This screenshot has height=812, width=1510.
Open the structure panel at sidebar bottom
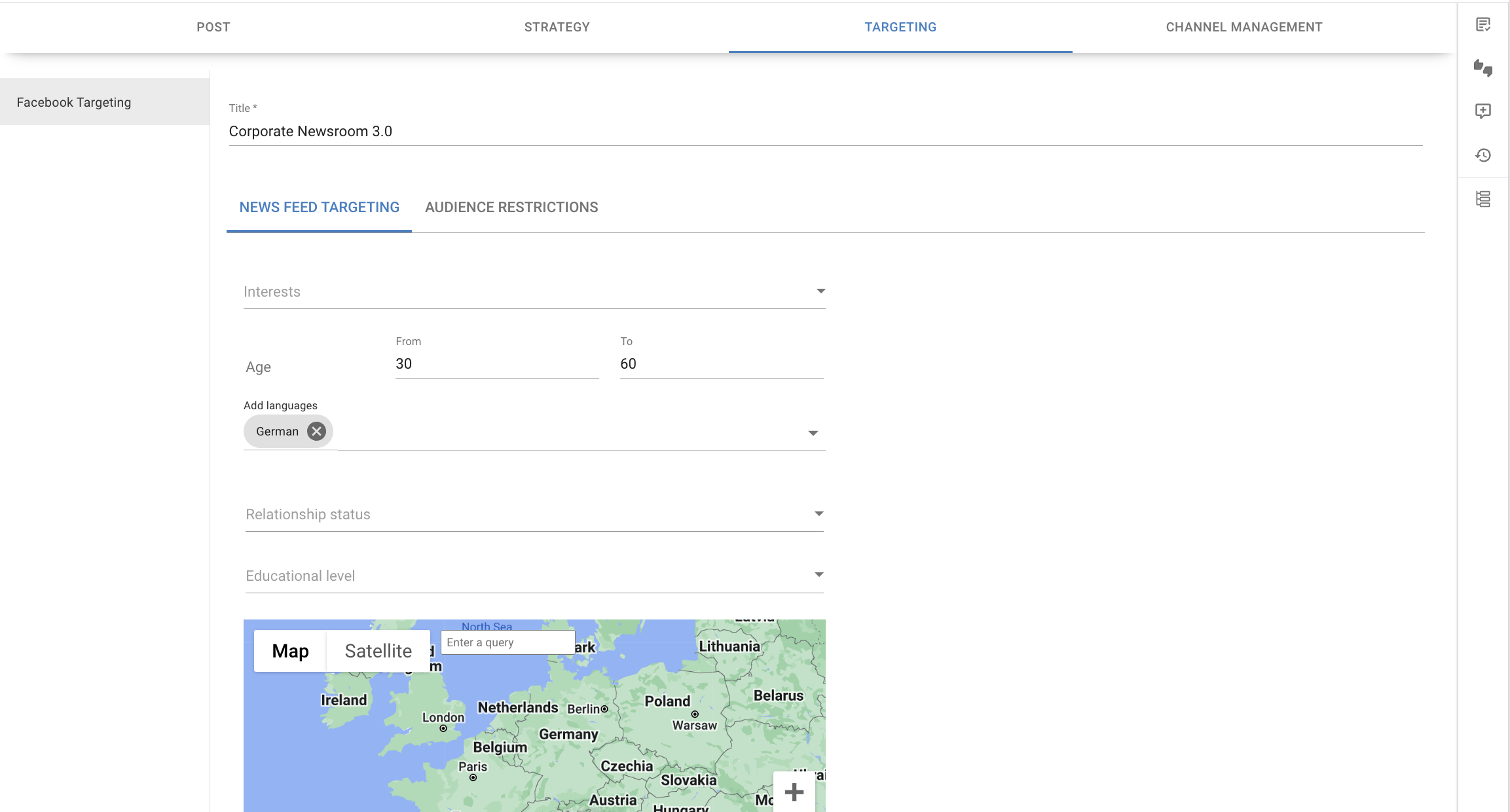tap(1483, 200)
